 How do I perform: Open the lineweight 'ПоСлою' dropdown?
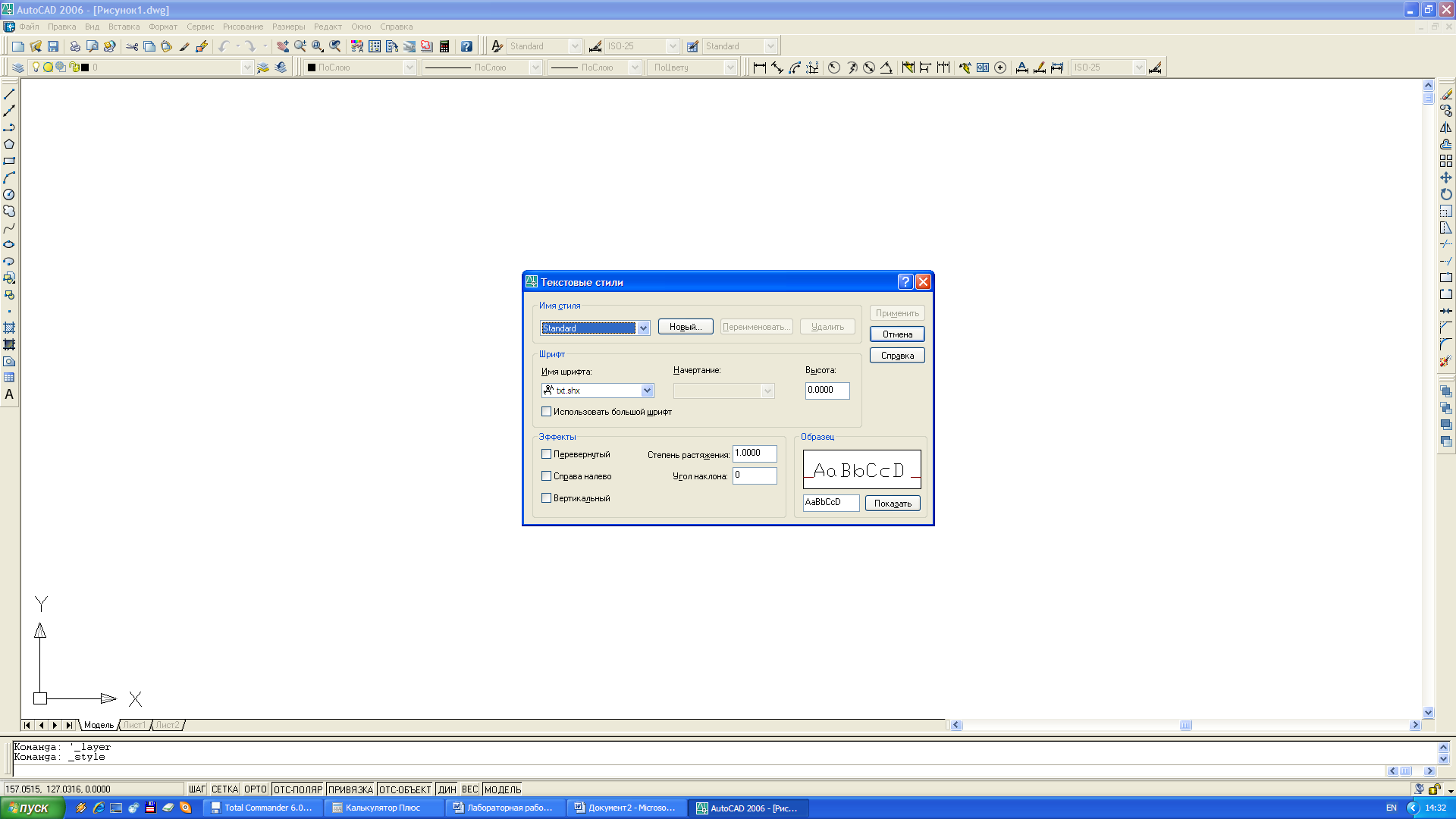click(x=635, y=67)
